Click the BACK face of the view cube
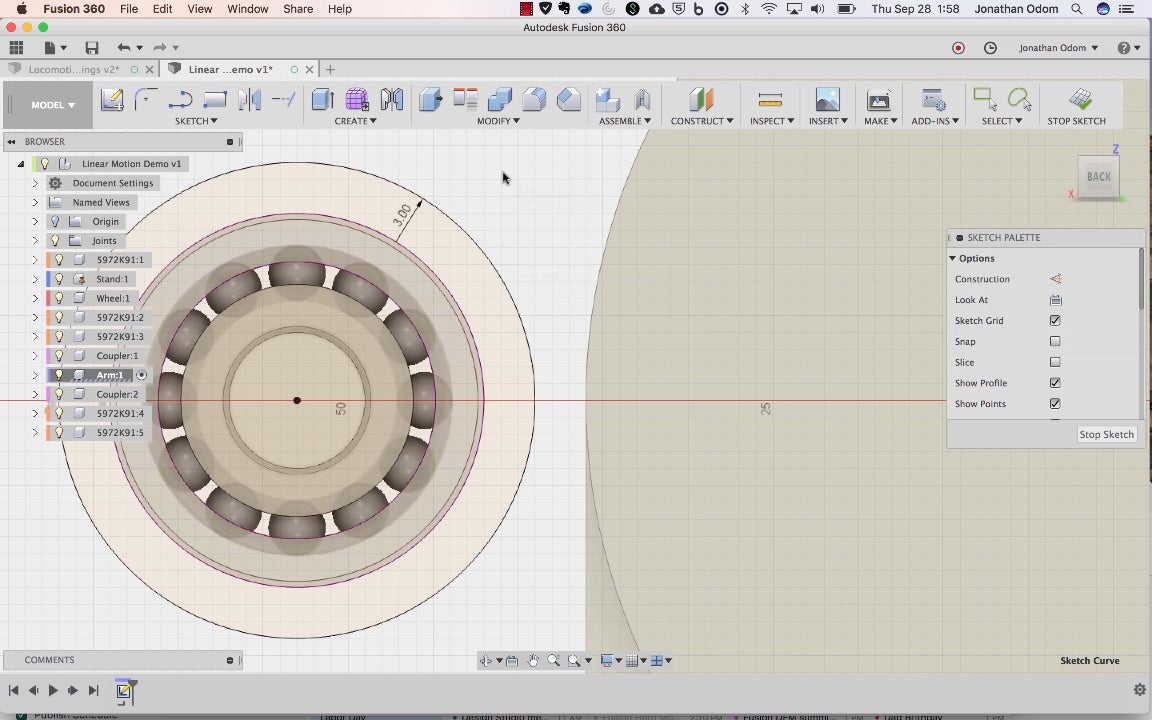The height and width of the screenshot is (720, 1152). coord(1099,177)
